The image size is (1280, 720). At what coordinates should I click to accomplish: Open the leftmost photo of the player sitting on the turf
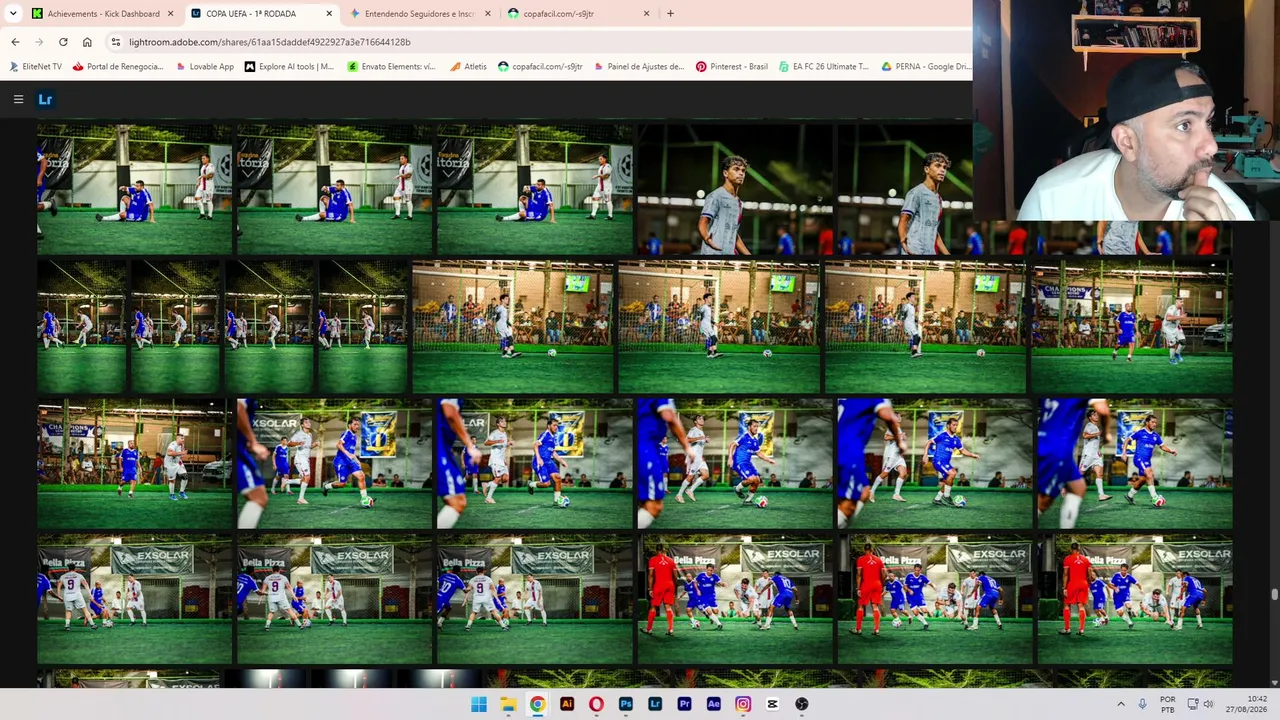tap(134, 189)
